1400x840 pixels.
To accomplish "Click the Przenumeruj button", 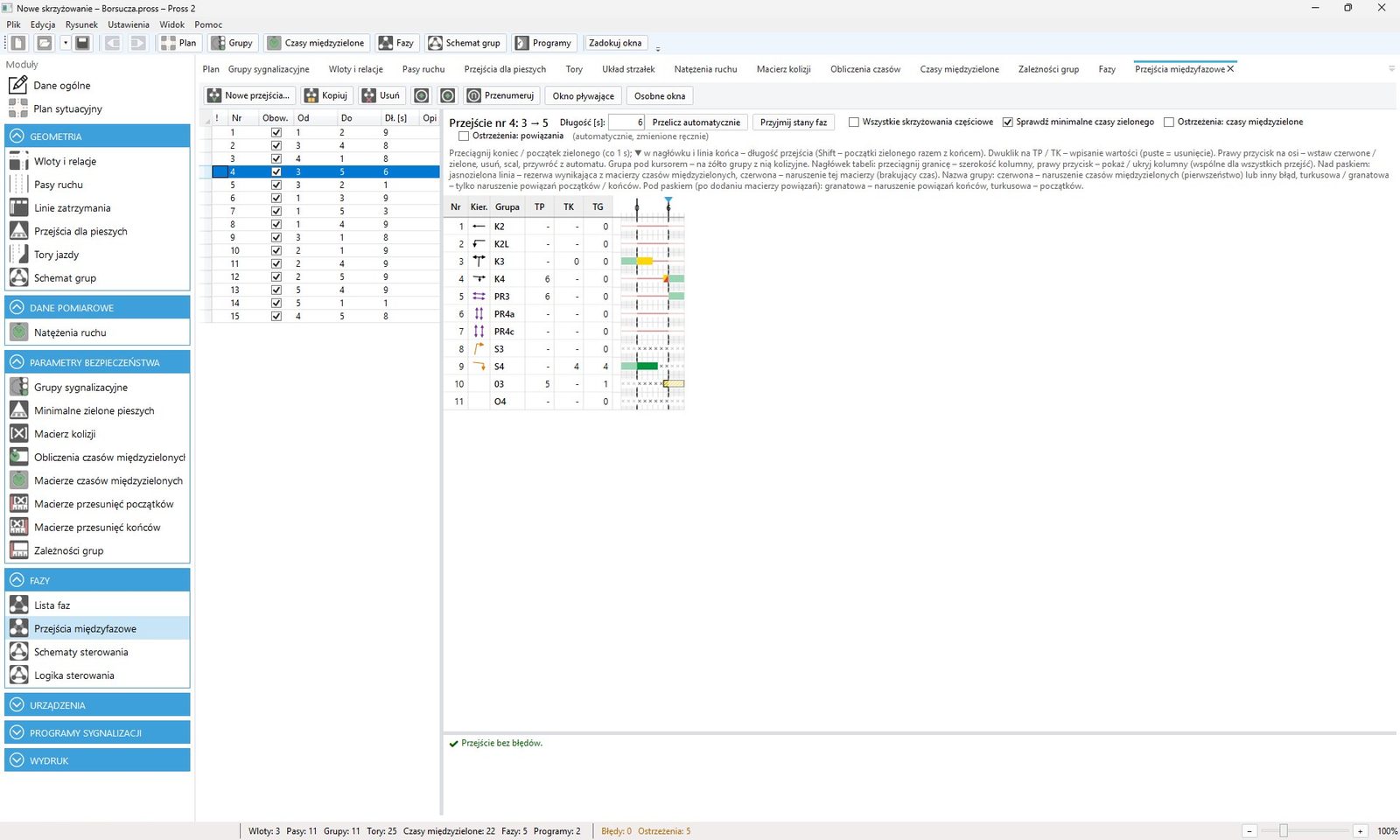I will (500, 95).
